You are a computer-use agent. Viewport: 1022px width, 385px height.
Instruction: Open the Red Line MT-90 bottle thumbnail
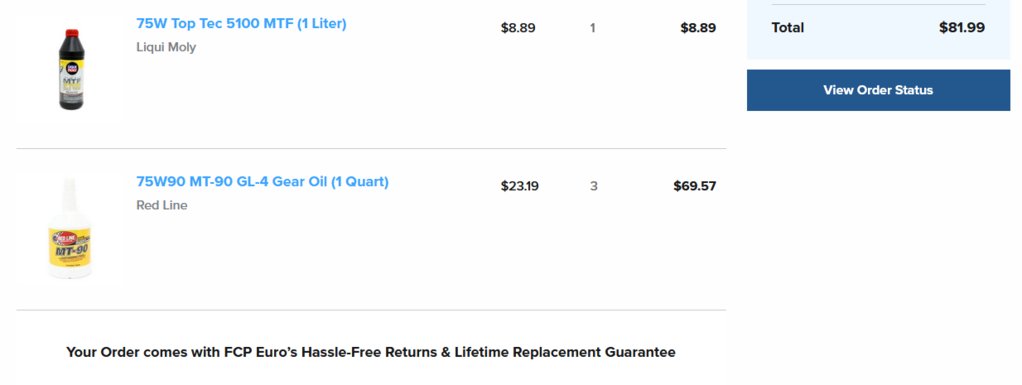click(70, 229)
